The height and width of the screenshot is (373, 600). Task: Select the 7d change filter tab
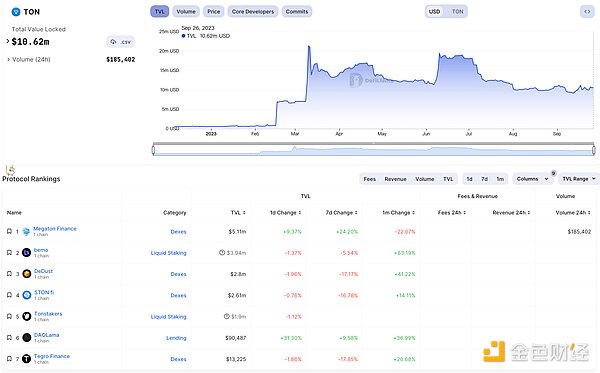[x=484, y=179]
